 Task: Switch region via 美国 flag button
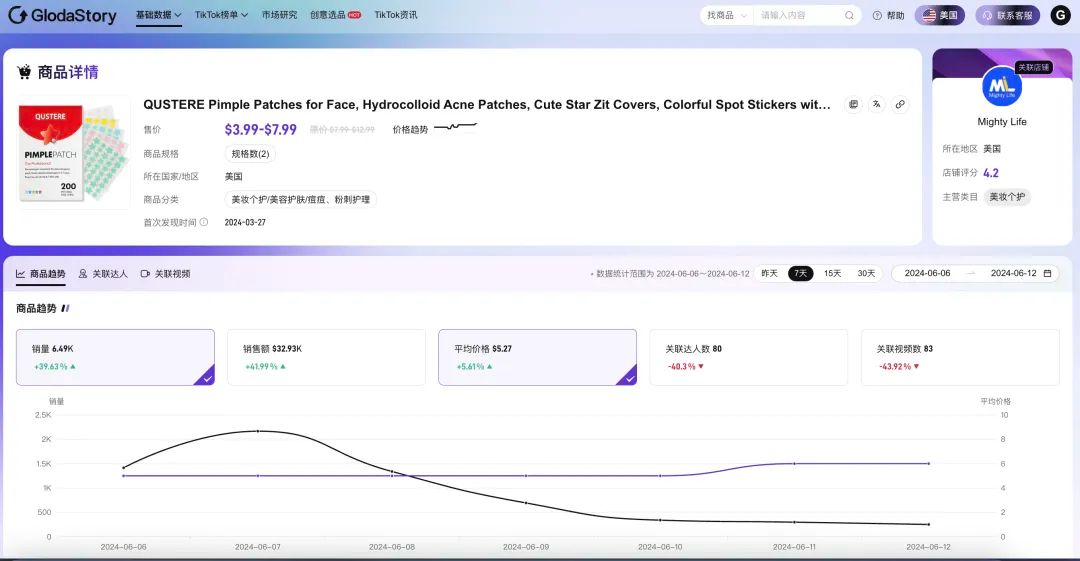(939, 15)
